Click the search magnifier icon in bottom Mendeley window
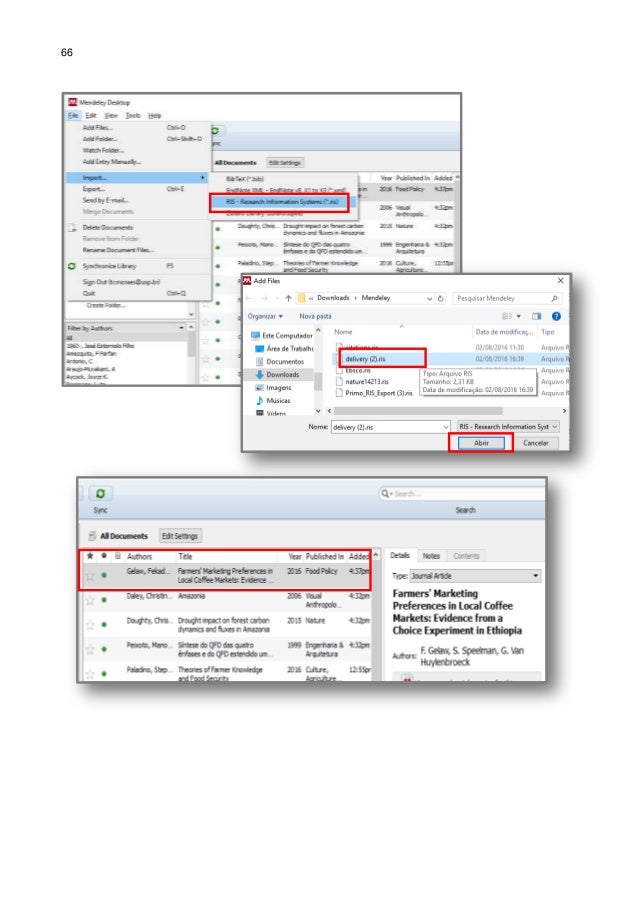The height and width of the screenshot is (903, 638). pyautogui.click(x=385, y=494)
